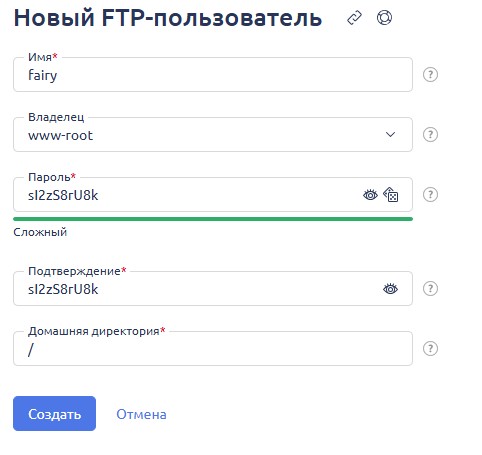Click the Сложный strength label
The height and width of the screenshot is (455, 482).
pyautogui.click(x=40, y=232)
